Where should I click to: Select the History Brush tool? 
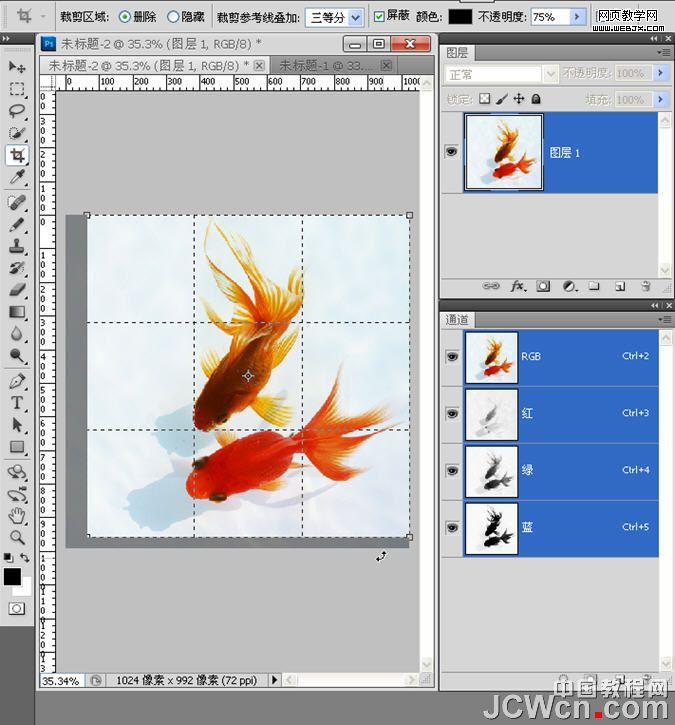(17, 268)
